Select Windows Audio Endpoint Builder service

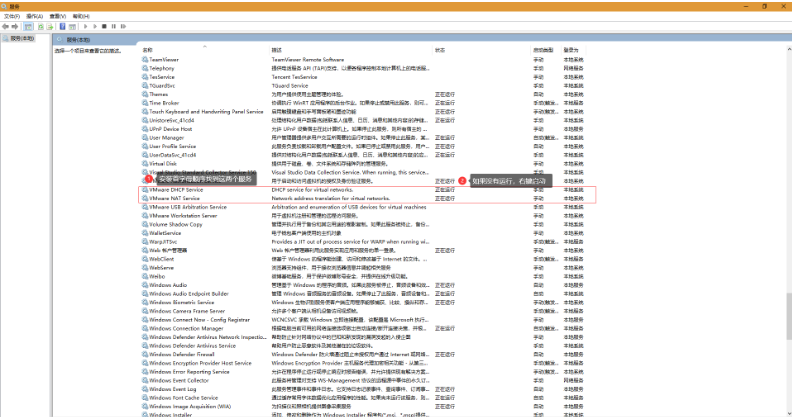pos(188,294)
